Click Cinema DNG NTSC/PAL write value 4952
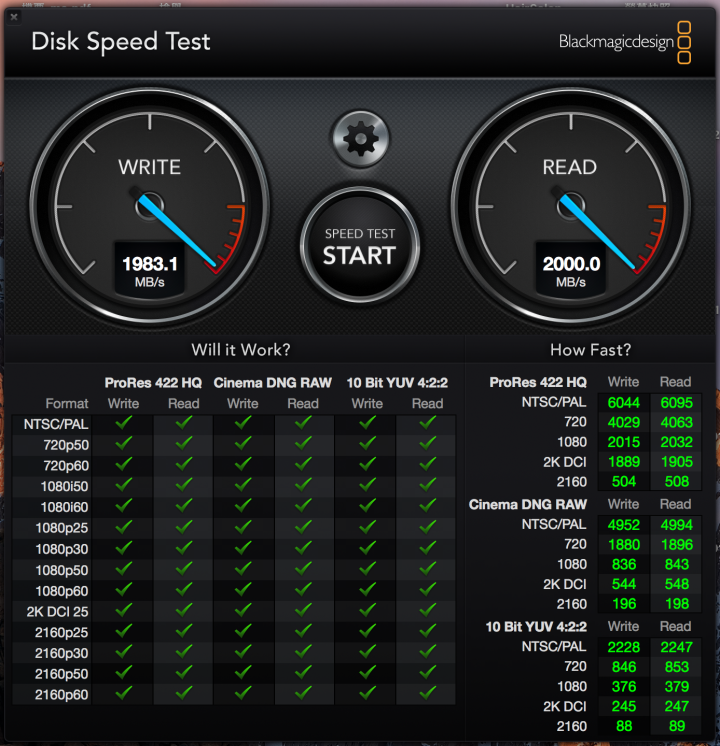 [x=623, y=525]
